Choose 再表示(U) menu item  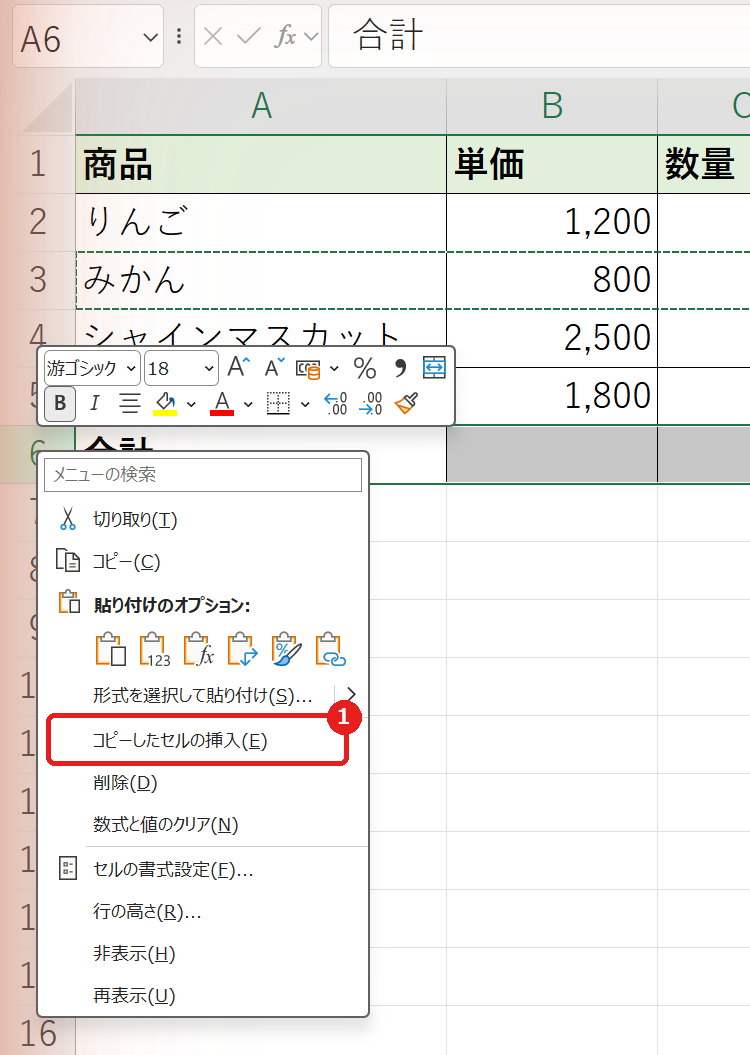202,995
